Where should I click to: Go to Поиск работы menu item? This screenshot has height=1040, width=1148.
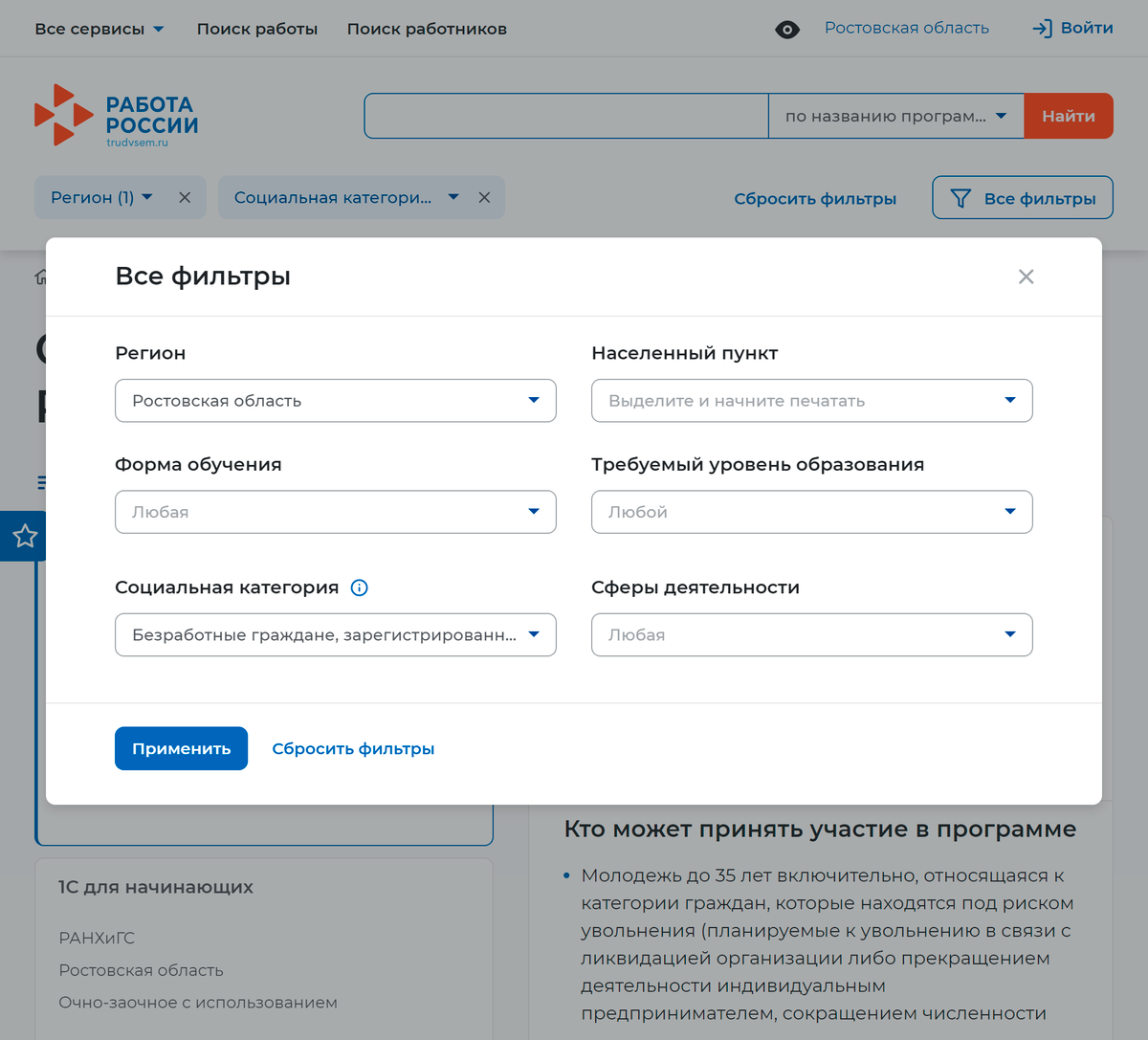point(257,30)
